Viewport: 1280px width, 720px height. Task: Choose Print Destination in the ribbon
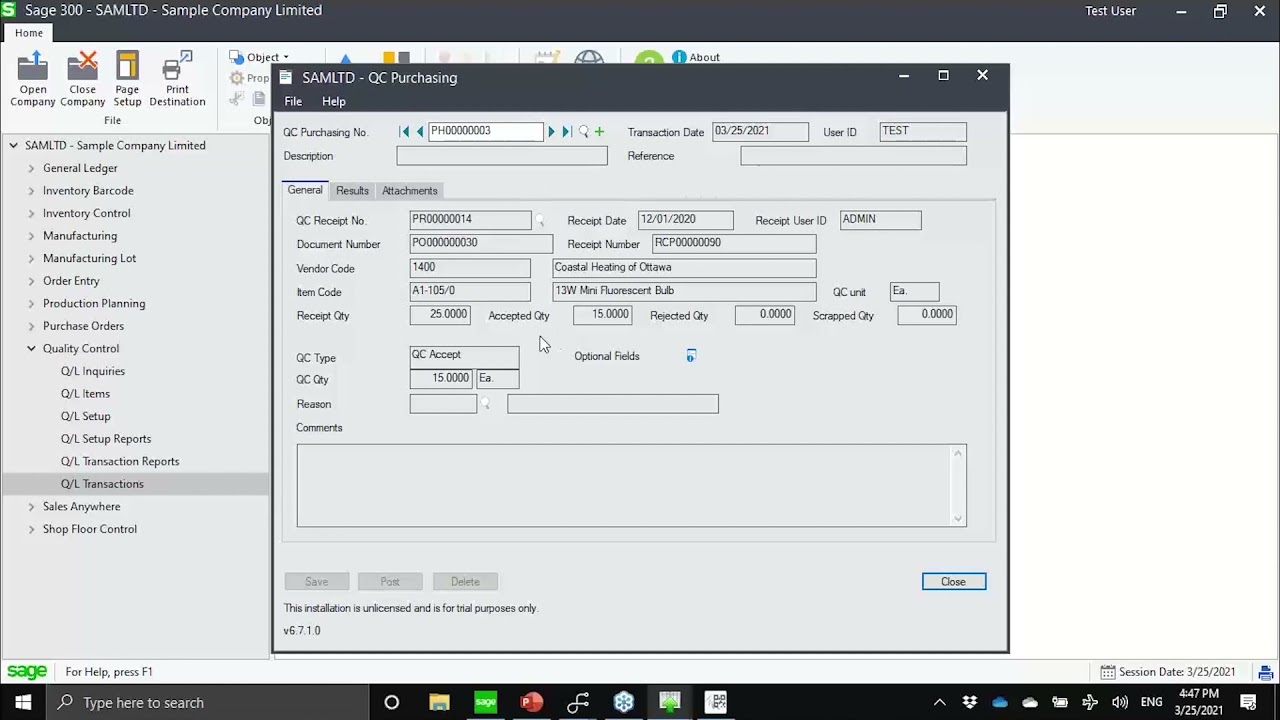177,79
